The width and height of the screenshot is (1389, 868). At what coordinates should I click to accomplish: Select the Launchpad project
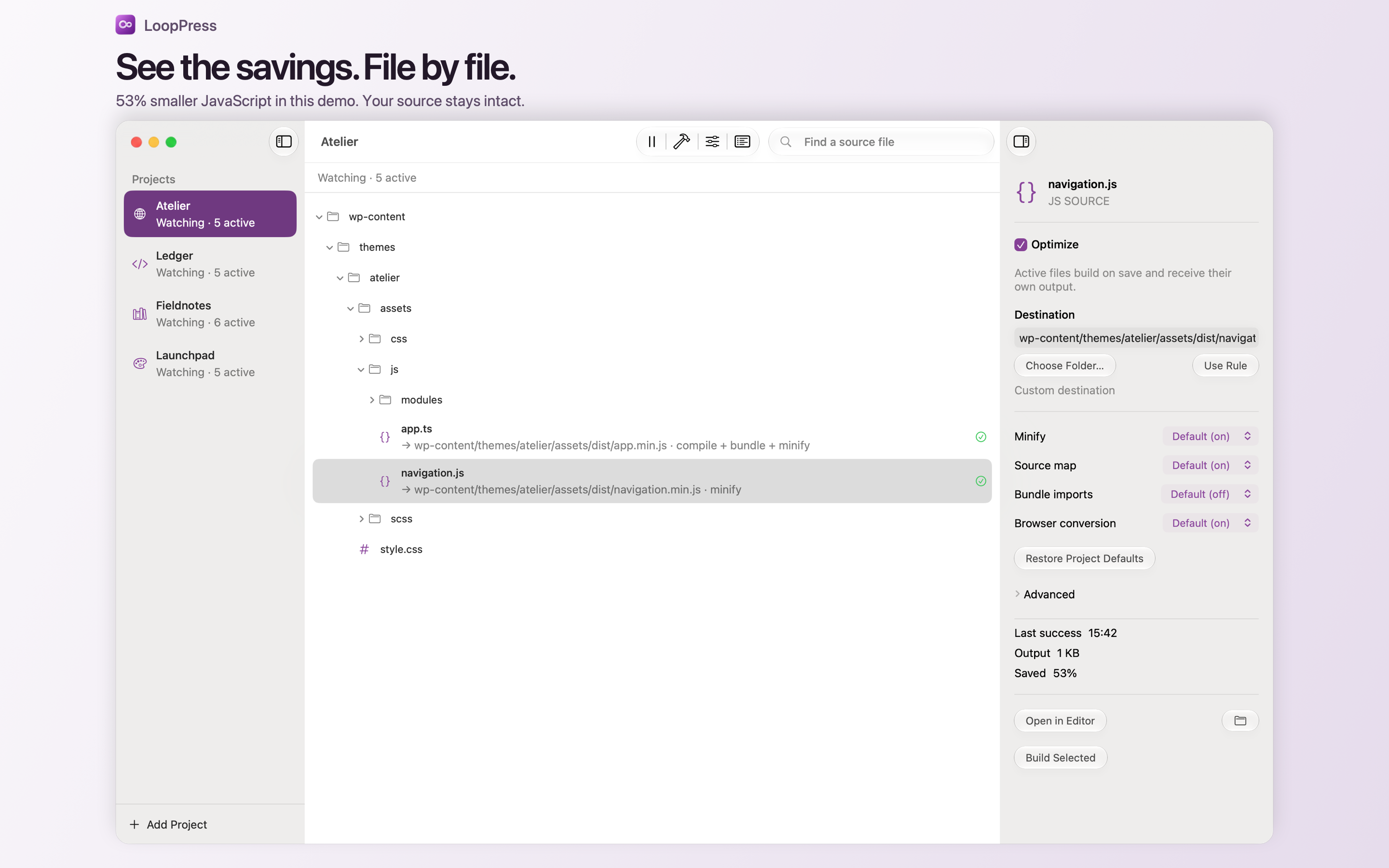pos(210,364)
